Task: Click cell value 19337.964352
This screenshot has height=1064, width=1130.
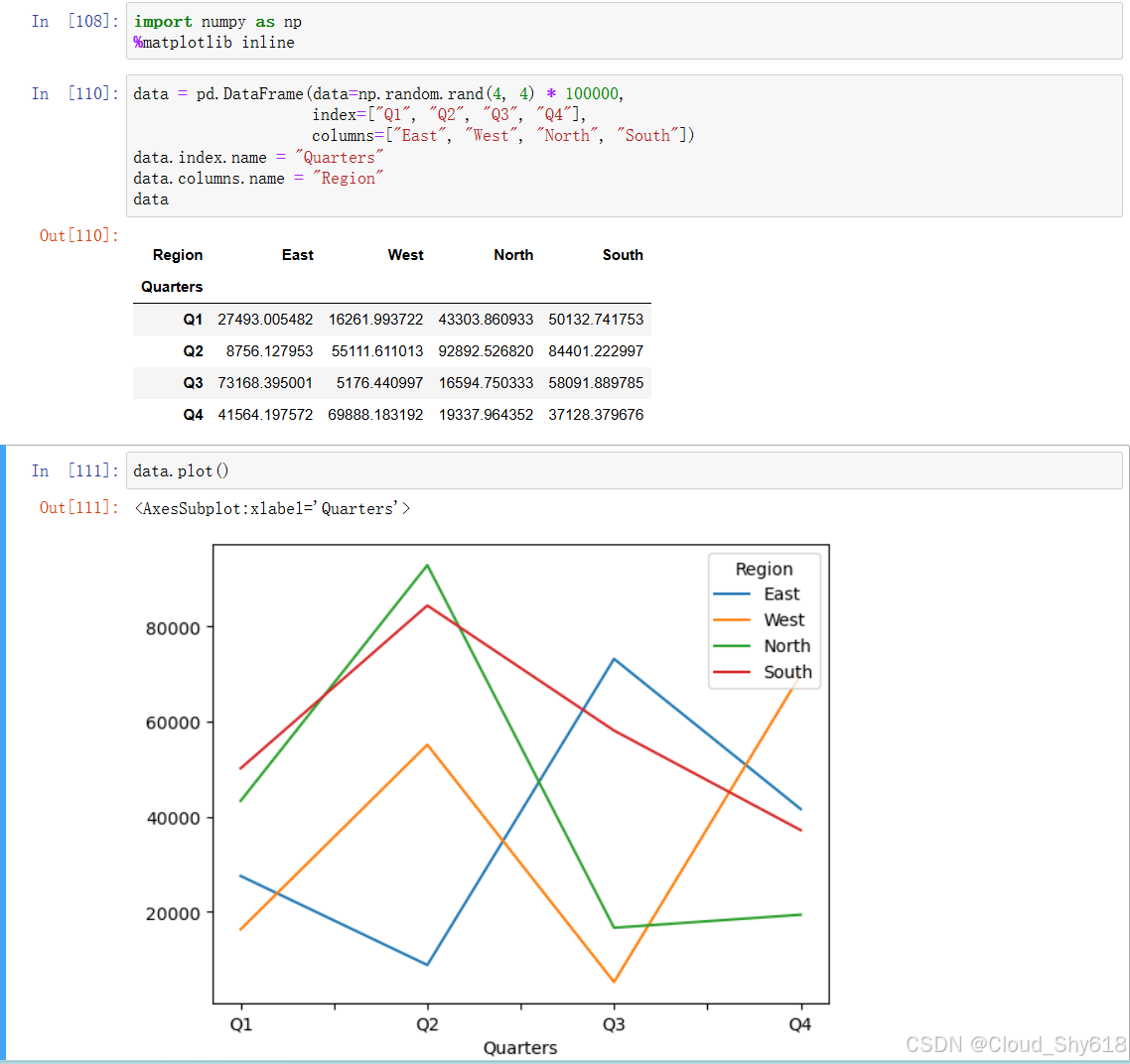Action: pos(486,414)
